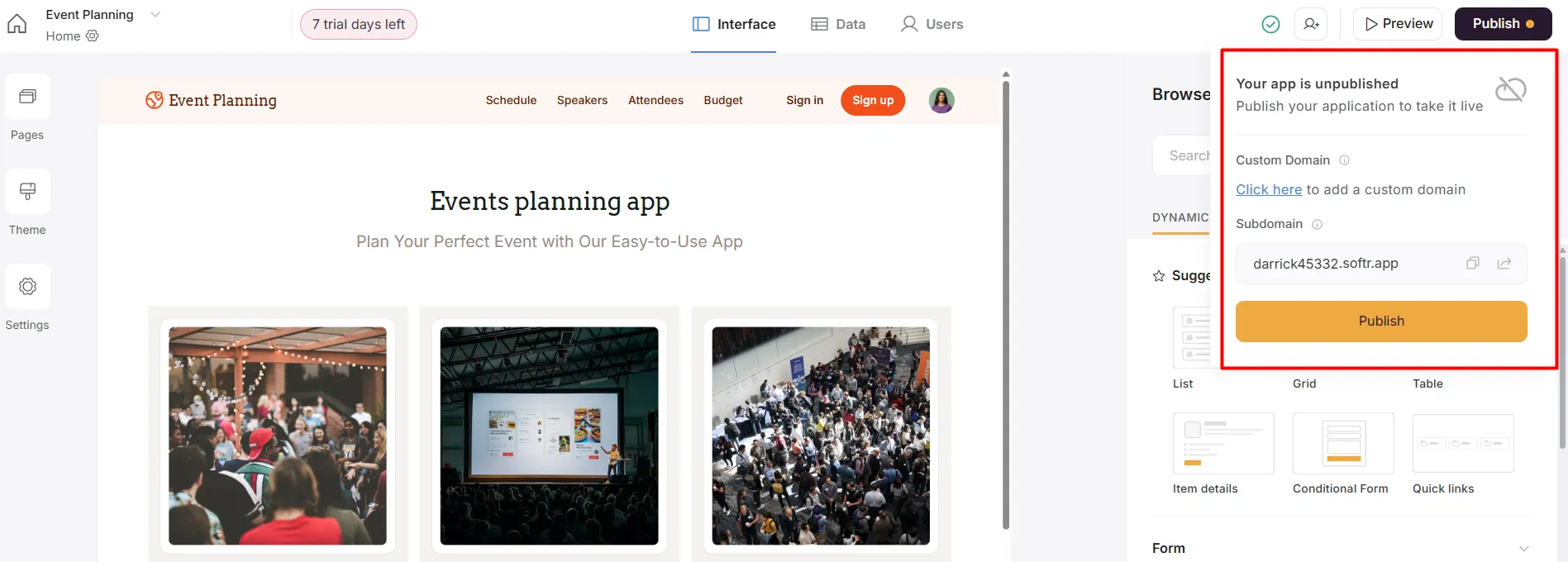This screenshot has height=562, width=1568.
Task: Switch to the Data tab
Action: [x=838, y=25]
